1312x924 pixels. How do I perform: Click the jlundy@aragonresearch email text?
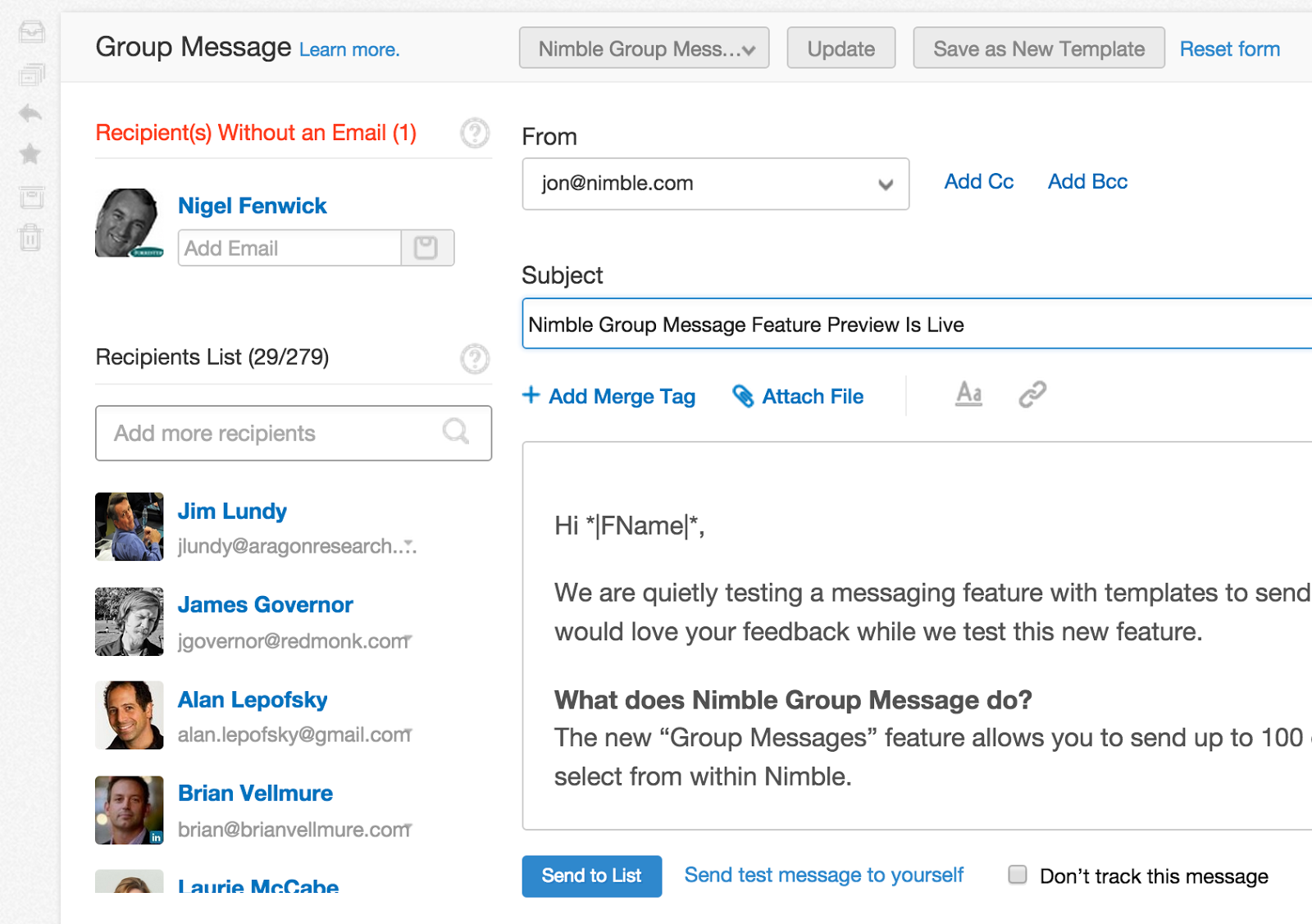point(297,547)
